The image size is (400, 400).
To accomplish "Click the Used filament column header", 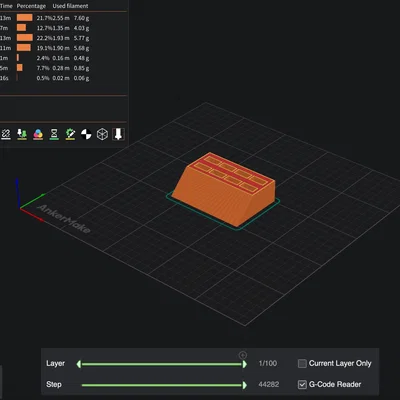I will [x=70, y=6].
